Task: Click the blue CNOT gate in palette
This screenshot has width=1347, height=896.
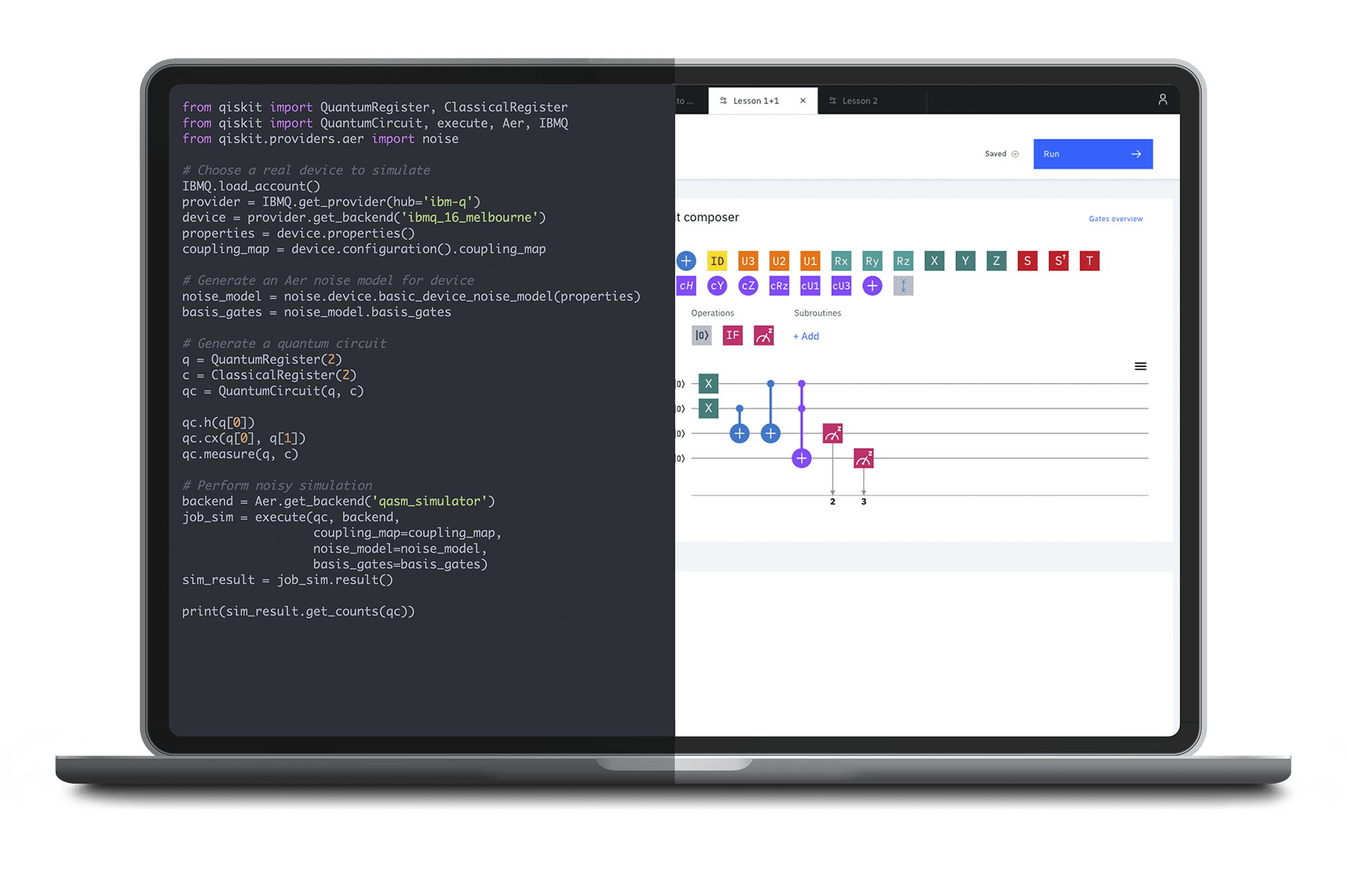Action: pyautogui.click(x=686, y=261)
